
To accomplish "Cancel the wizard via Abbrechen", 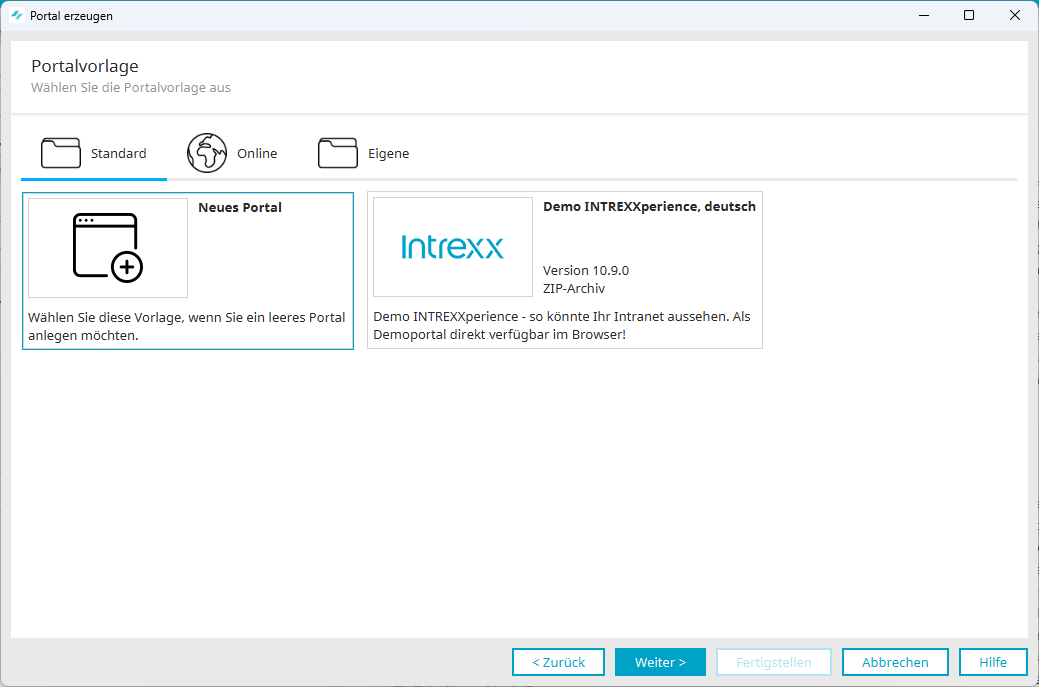I will tap(895, 662).
